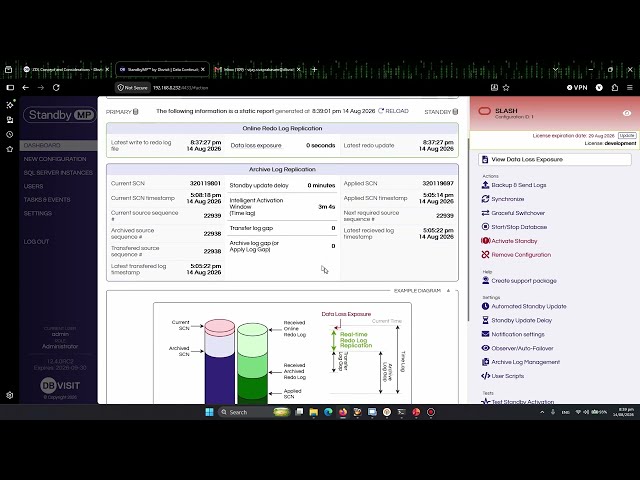The image size is (640, 480).
Task: Expand the browser tab list chevron
Action: [x=555, y=69]
